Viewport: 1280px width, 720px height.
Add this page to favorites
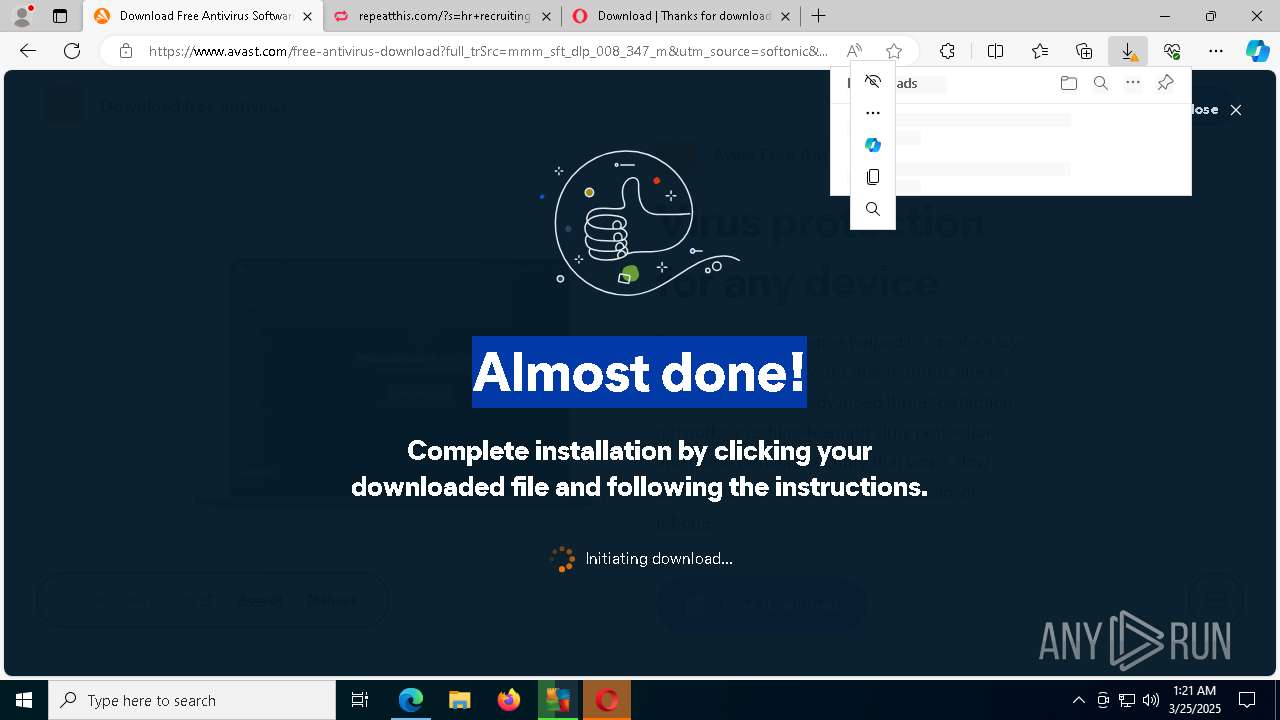[894, 51]
